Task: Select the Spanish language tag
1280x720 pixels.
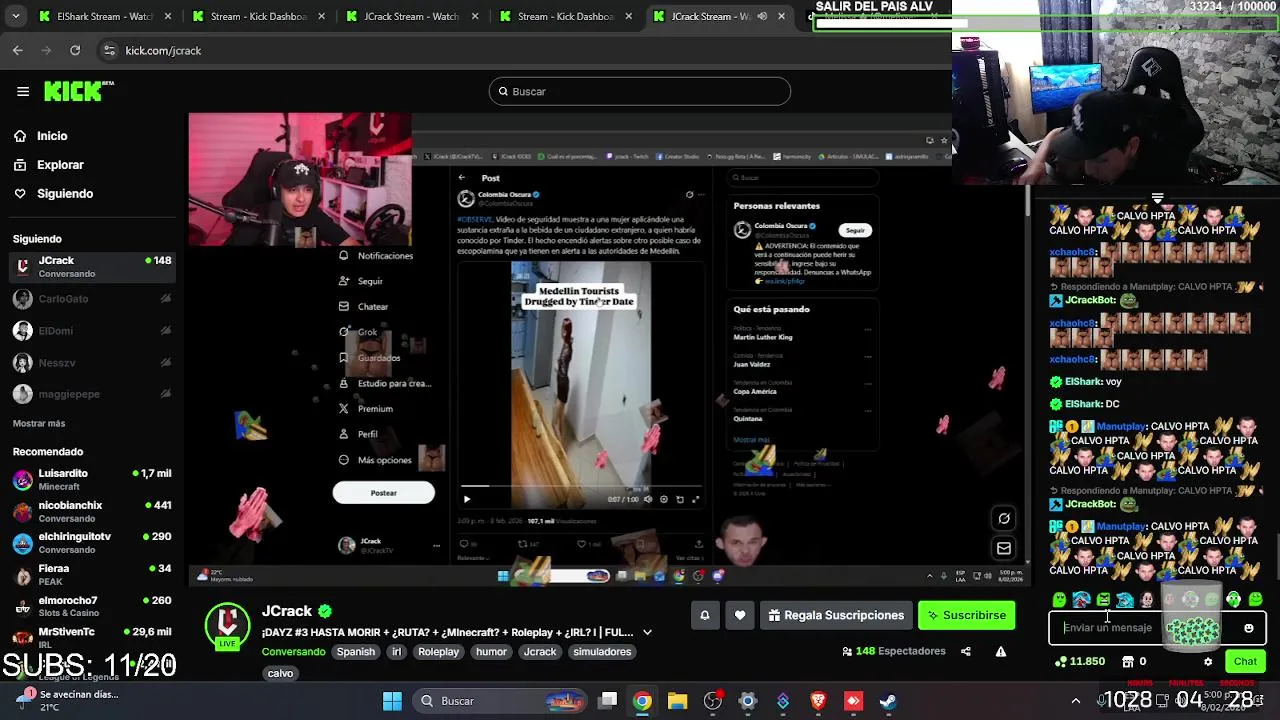Action: (x=355, y=652)
